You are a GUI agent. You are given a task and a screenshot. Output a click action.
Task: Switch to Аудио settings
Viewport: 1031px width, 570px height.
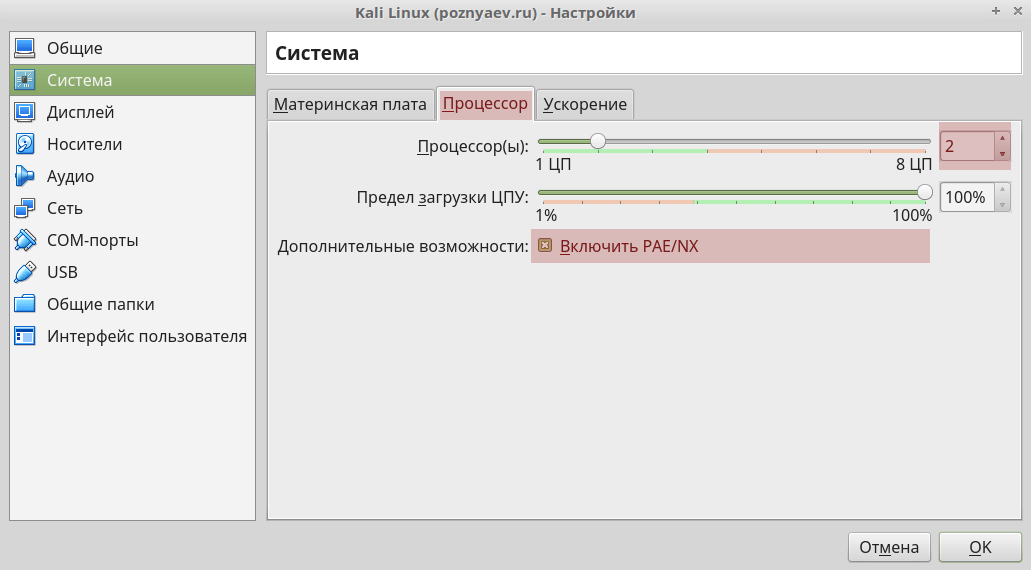click(x=132, y=176)
